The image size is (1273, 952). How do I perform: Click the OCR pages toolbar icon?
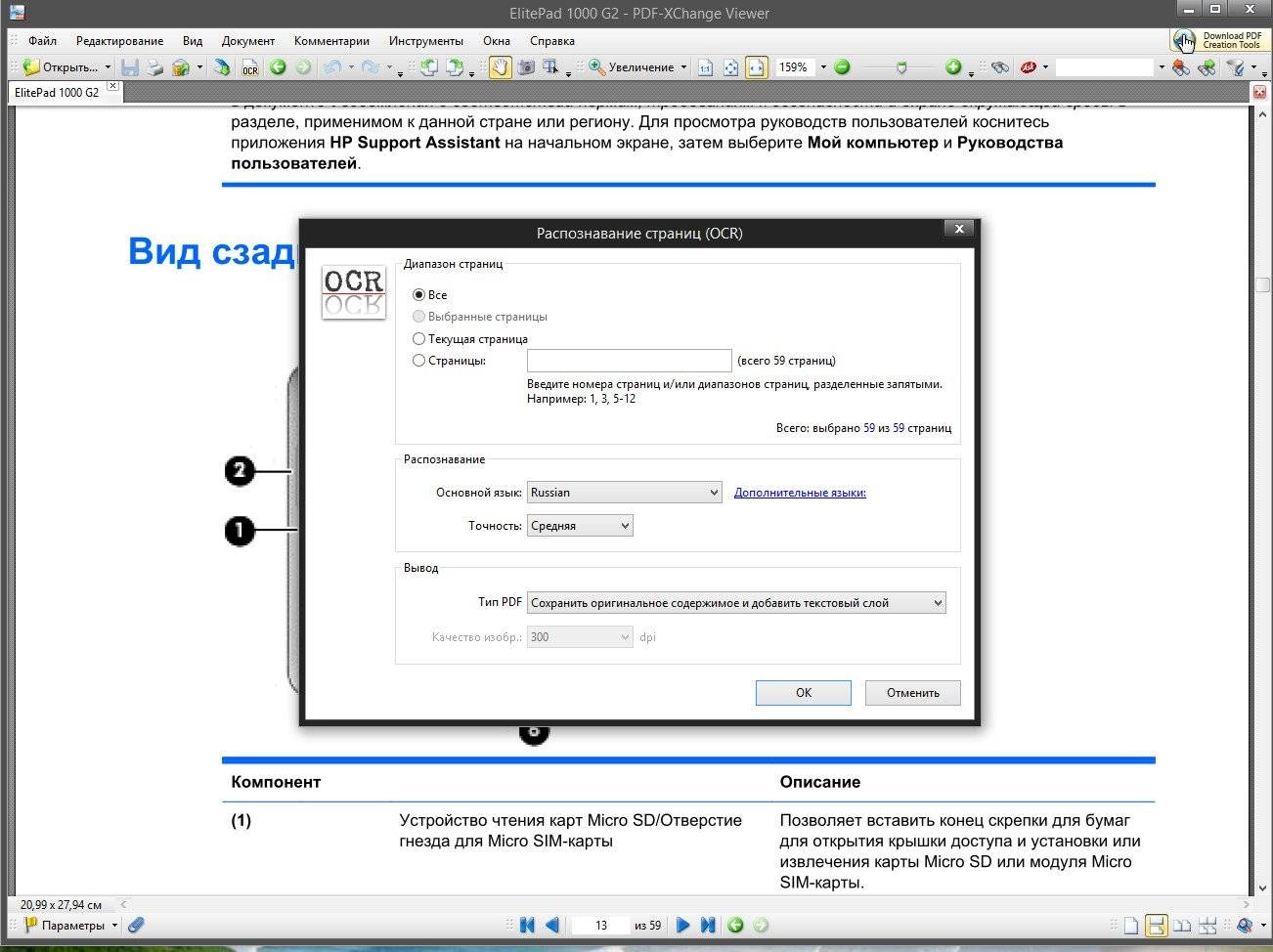tap(250, 67)
